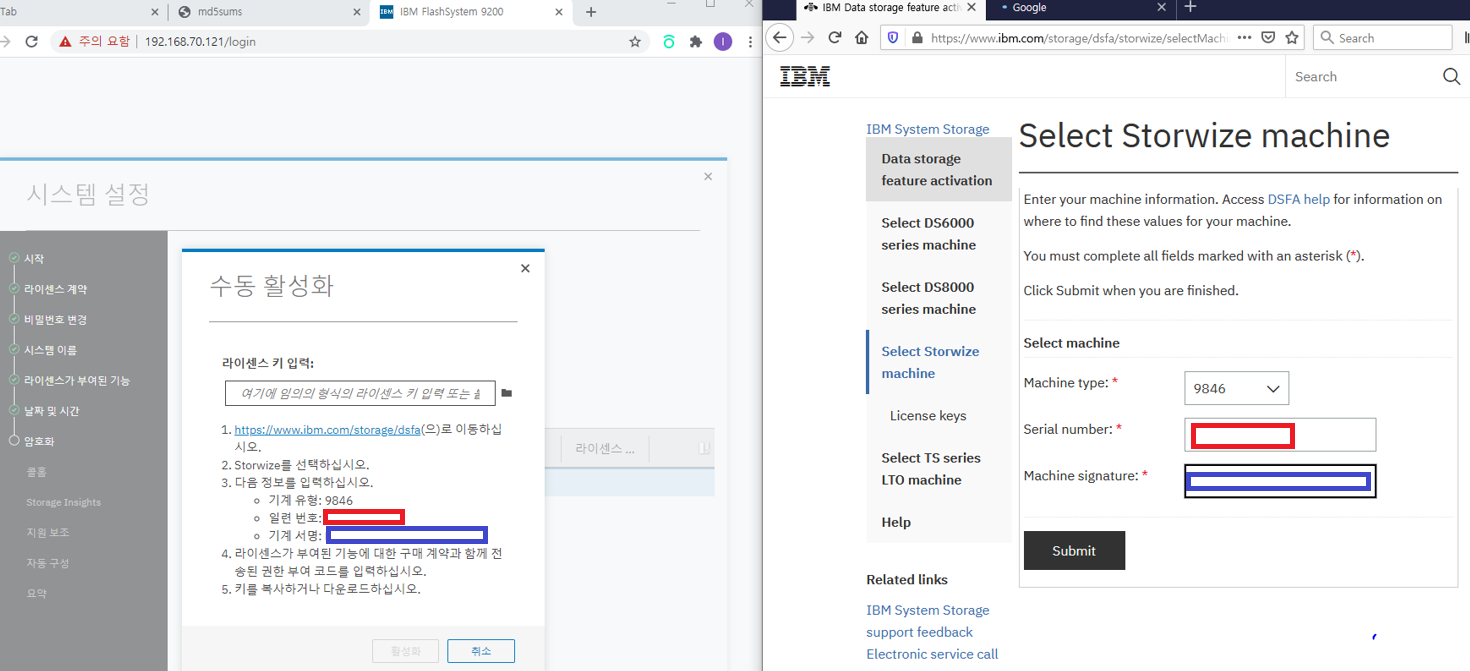This screenshot has width=1470, height=671.
Task: Switch to the md5sums tab
Action: [268, 12]
